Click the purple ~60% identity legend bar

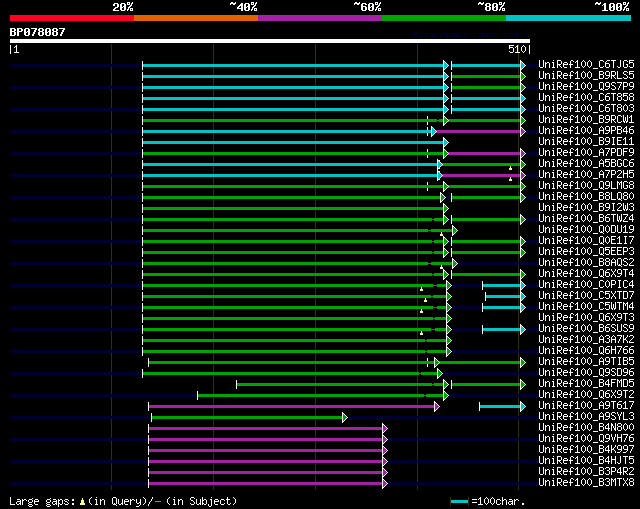320,18
